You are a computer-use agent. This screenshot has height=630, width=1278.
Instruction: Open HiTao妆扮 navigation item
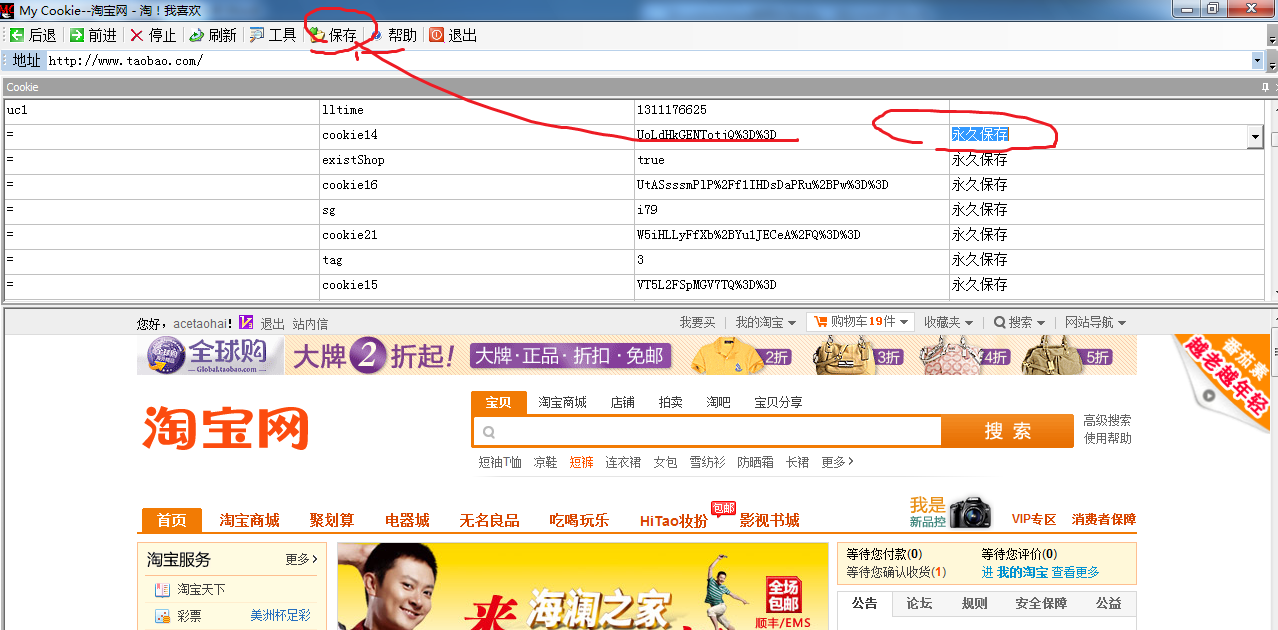[674, 521]
